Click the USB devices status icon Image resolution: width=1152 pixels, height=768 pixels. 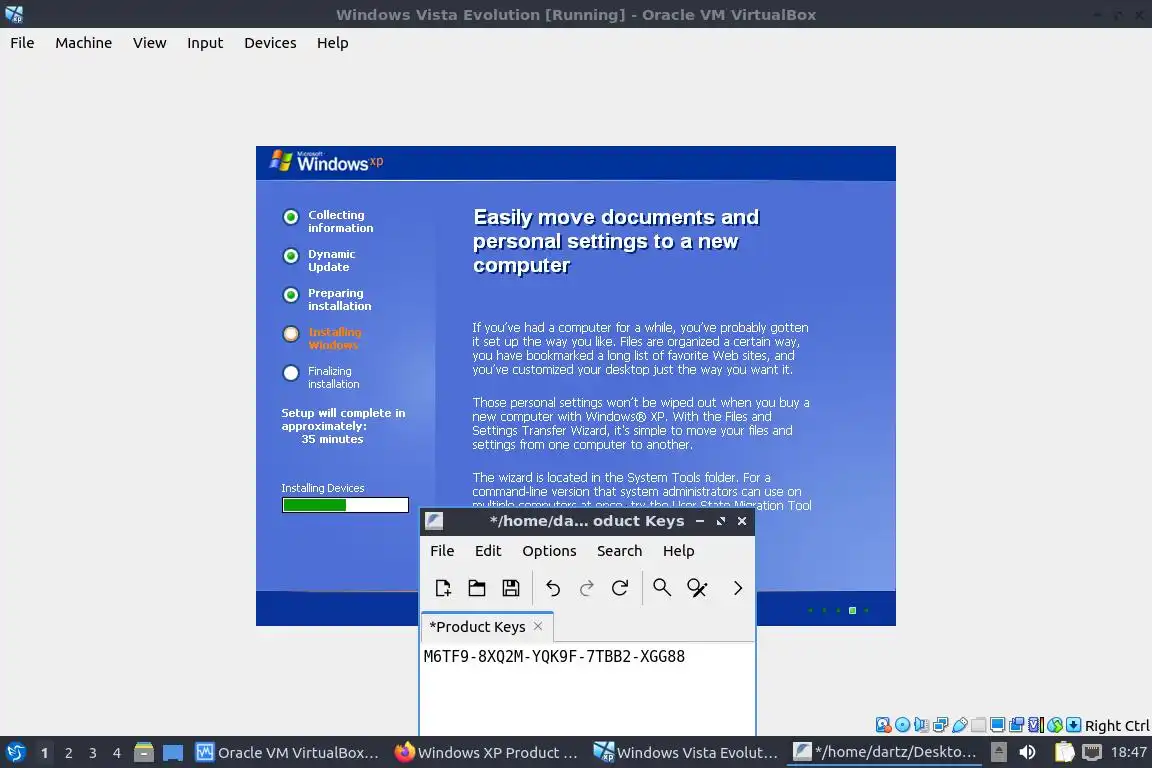(960, 725)
